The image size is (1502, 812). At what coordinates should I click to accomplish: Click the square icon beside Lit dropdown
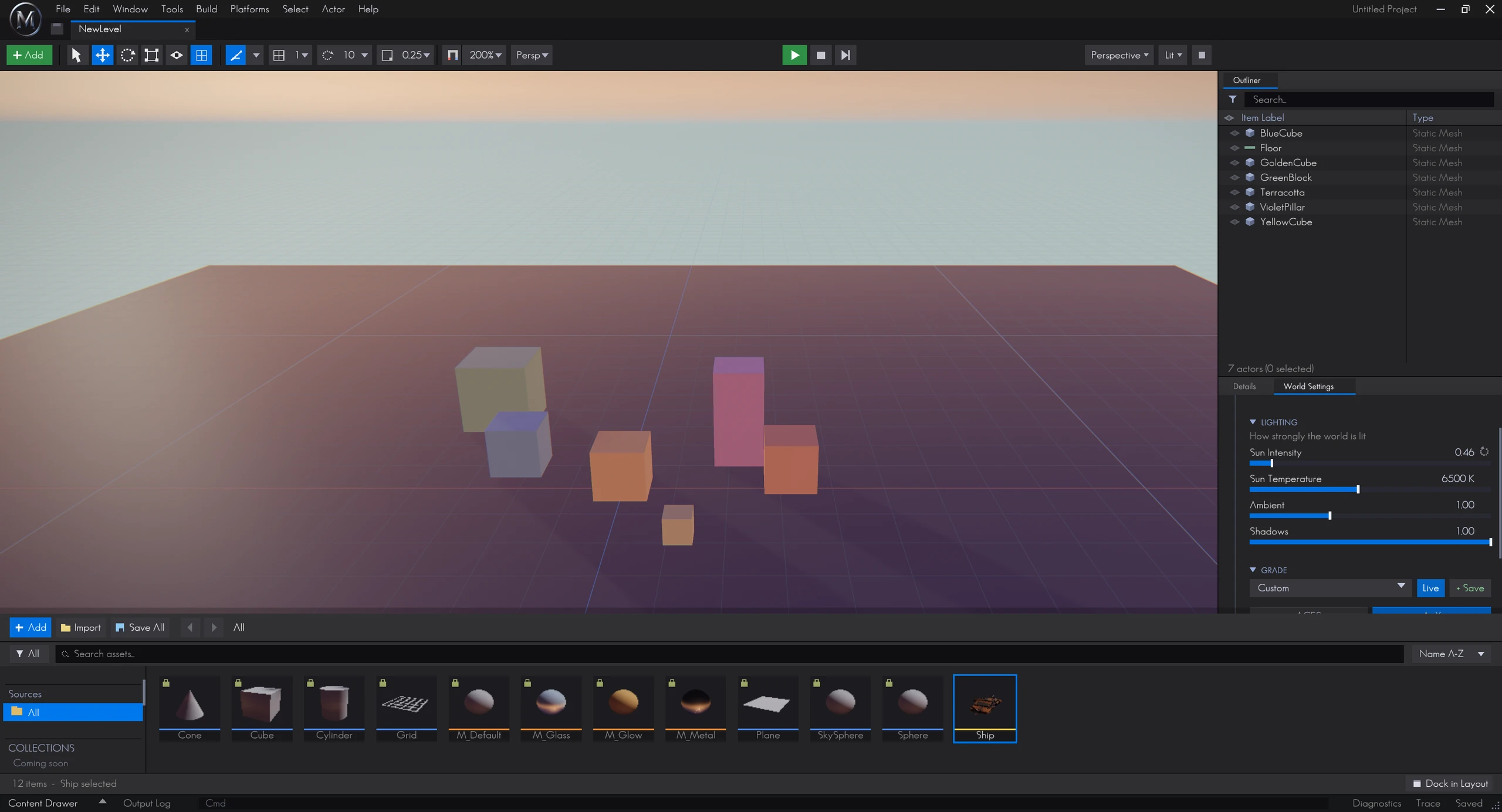pyautogui.click(x=1202, y=55)
